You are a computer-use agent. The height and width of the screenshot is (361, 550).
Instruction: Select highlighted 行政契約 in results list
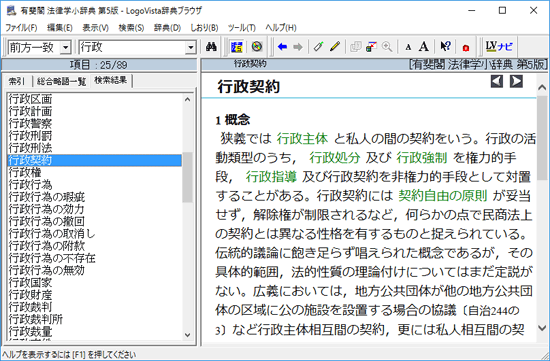tap(94, 160)
